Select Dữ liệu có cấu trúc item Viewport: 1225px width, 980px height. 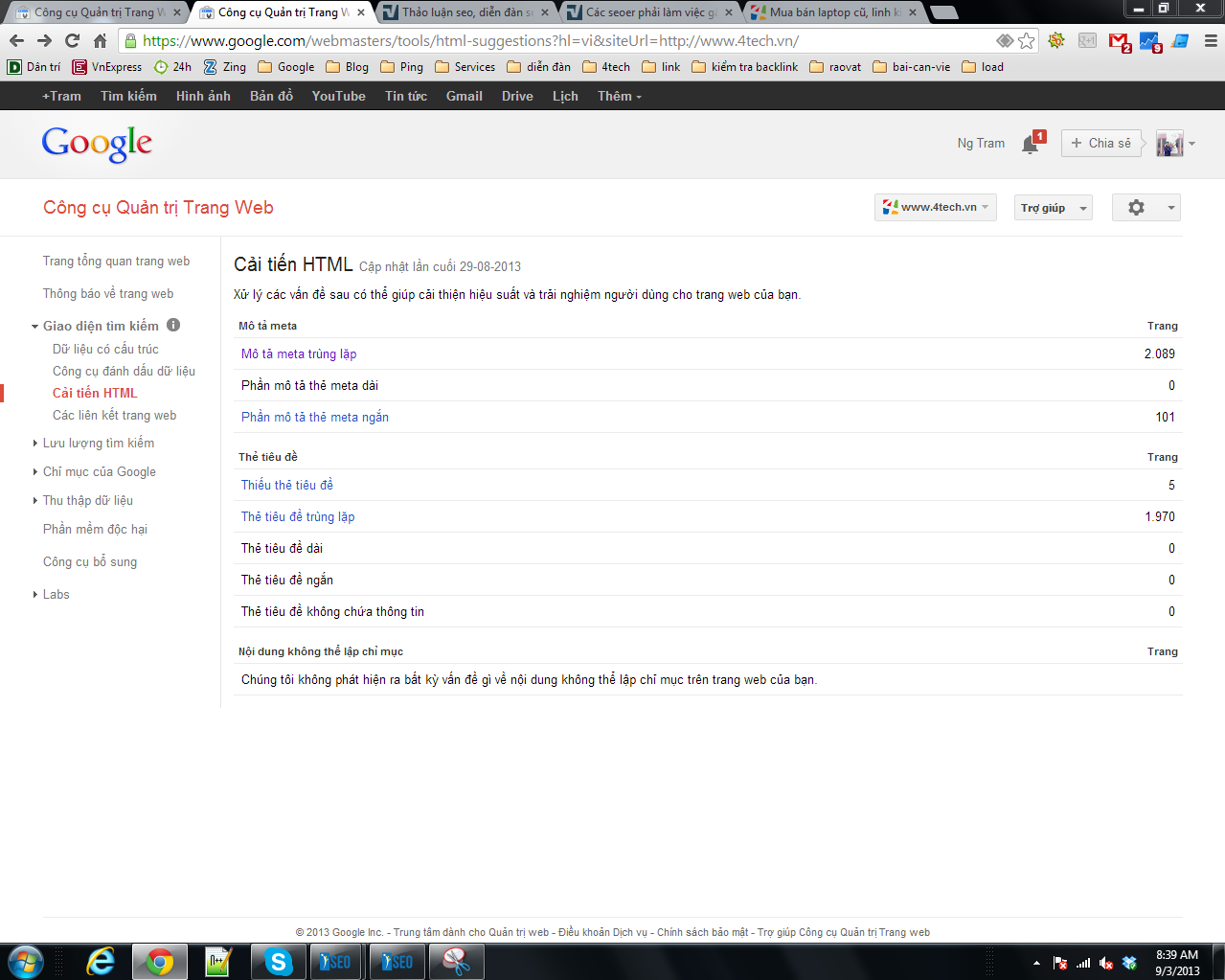(x=105, y=349)
